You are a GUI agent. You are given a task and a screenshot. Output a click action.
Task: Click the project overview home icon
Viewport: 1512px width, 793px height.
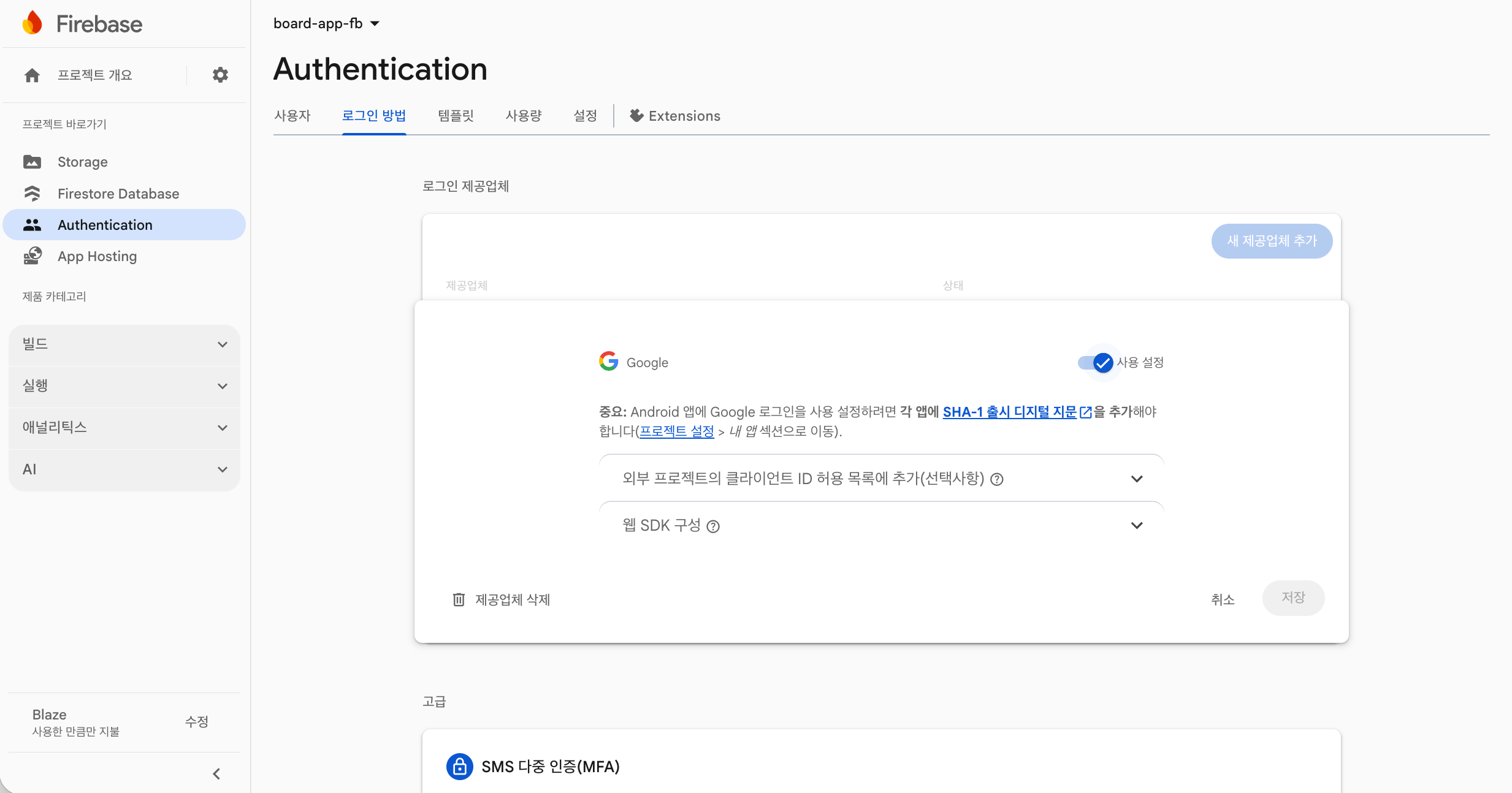click(x=32, y=75)
